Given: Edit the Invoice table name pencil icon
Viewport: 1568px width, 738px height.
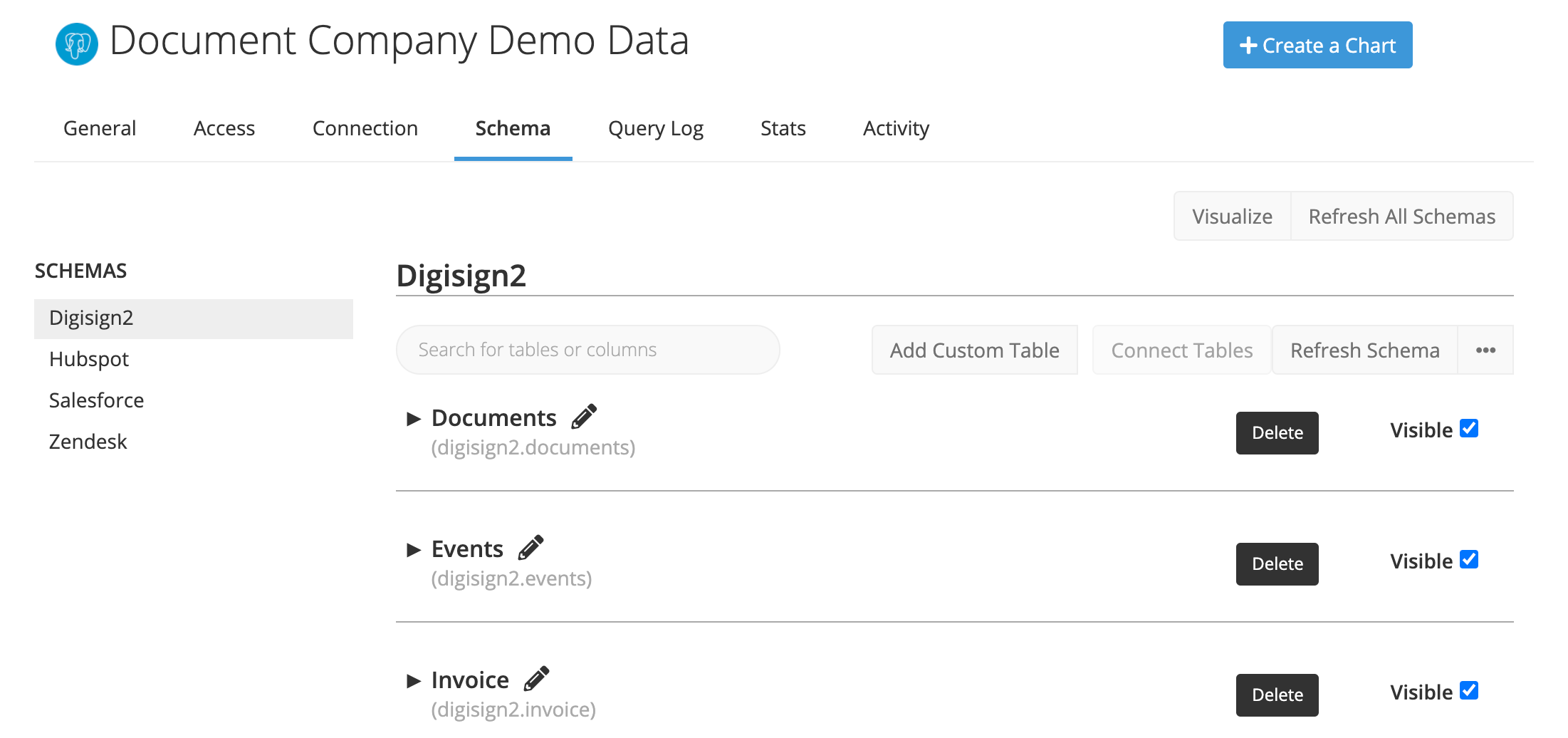Looking at the screenshot, I should click(536, 679).
